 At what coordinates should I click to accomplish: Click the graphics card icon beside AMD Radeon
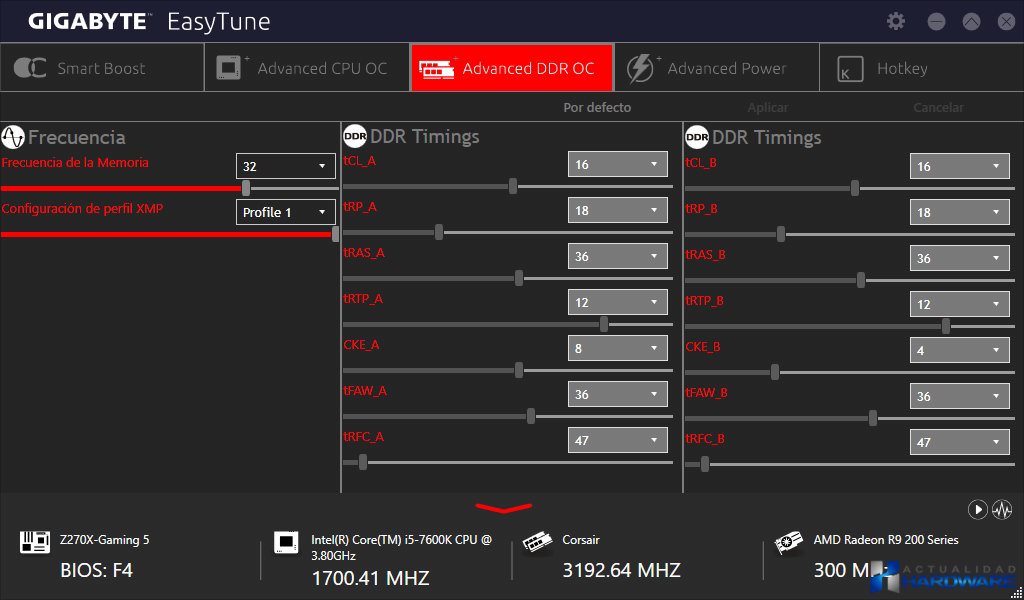tap(789, 542)
